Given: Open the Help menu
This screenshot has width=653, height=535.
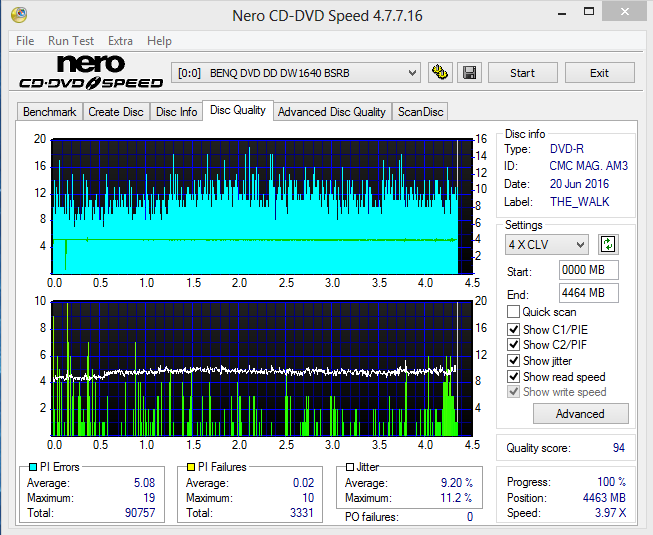Looking at the screenshot, I should 159,41.
